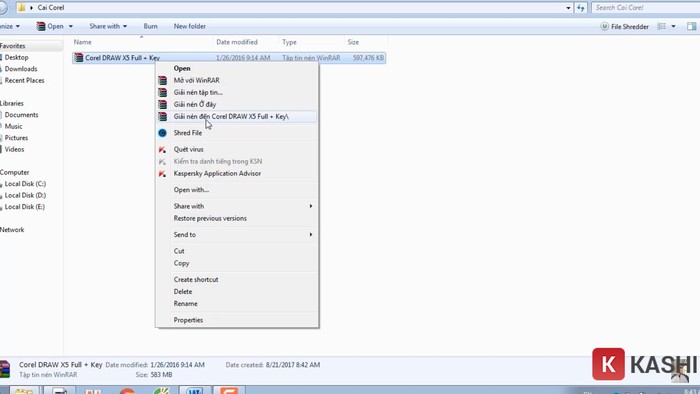Click the blue Shred File icon
The width and height of the screenshot is (700, 394).
162,133
